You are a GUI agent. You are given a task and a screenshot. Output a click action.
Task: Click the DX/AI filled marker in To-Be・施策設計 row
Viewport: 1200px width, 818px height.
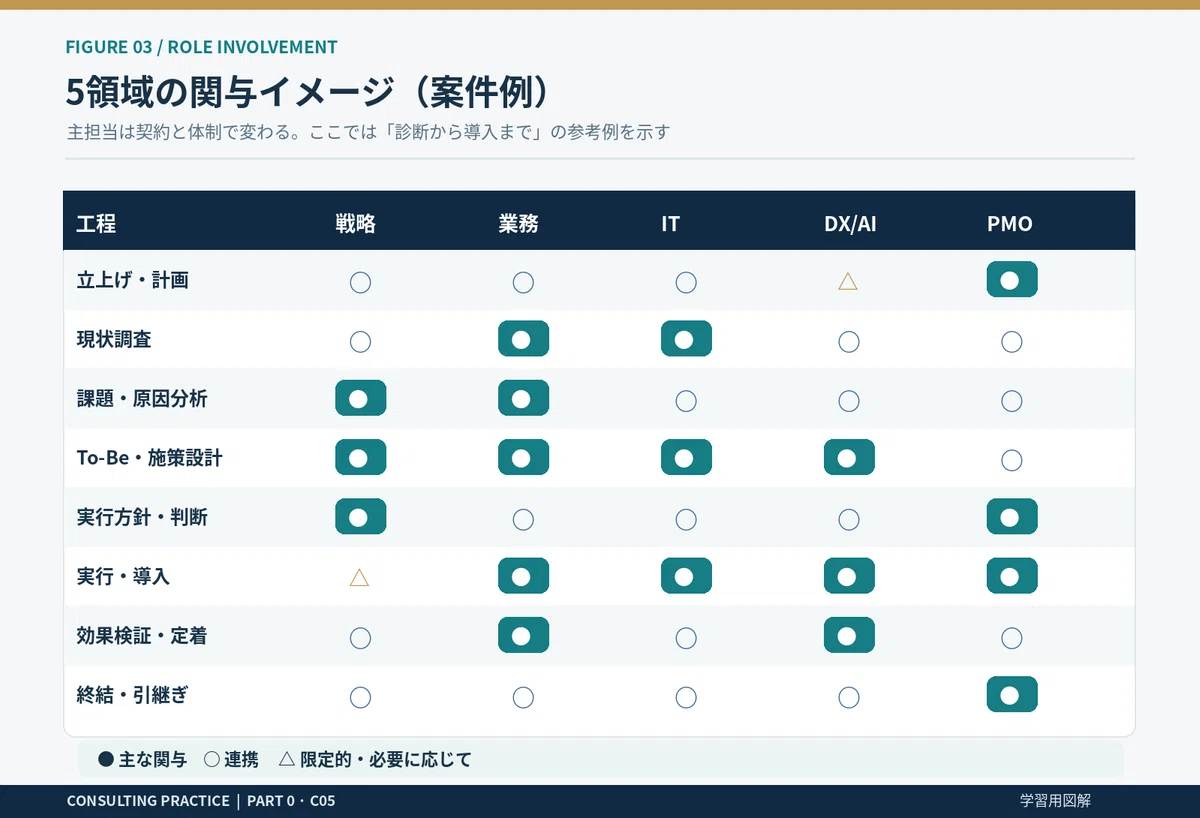pyautogui.click(x=849, y=458)
